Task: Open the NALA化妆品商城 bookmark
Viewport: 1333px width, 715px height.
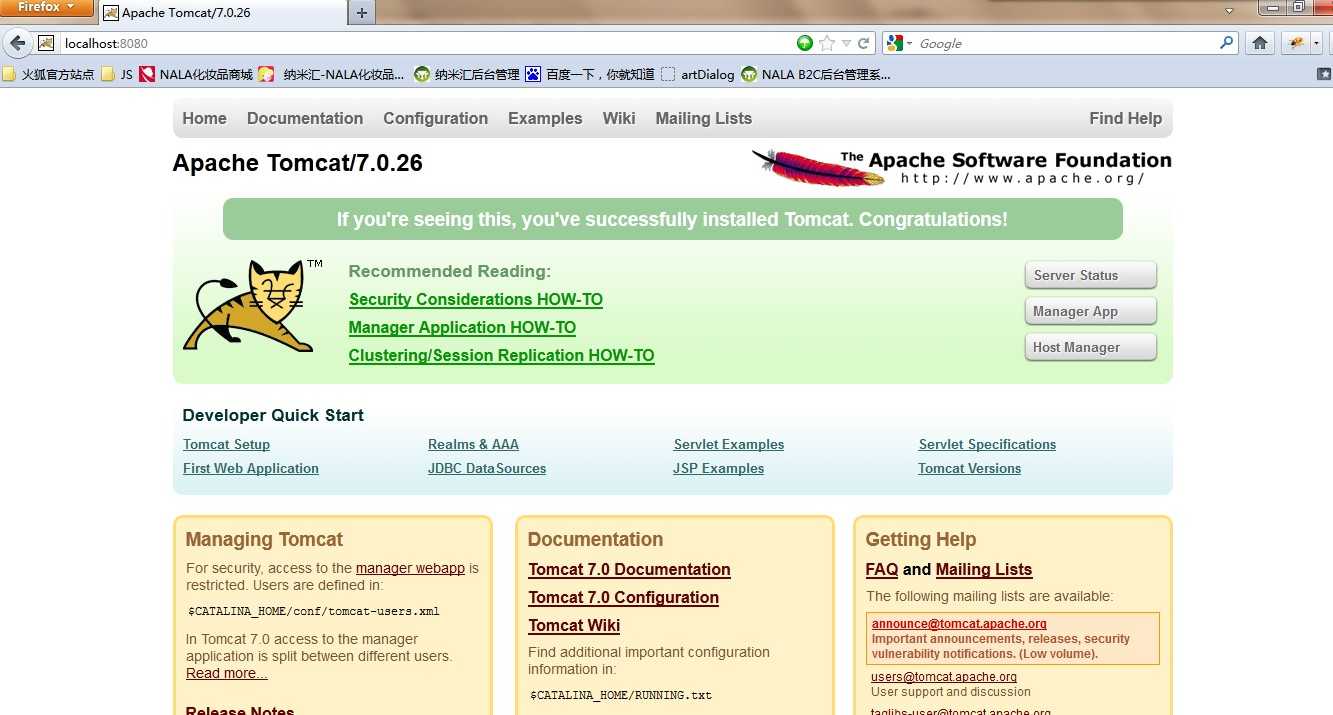Action: 196,74
